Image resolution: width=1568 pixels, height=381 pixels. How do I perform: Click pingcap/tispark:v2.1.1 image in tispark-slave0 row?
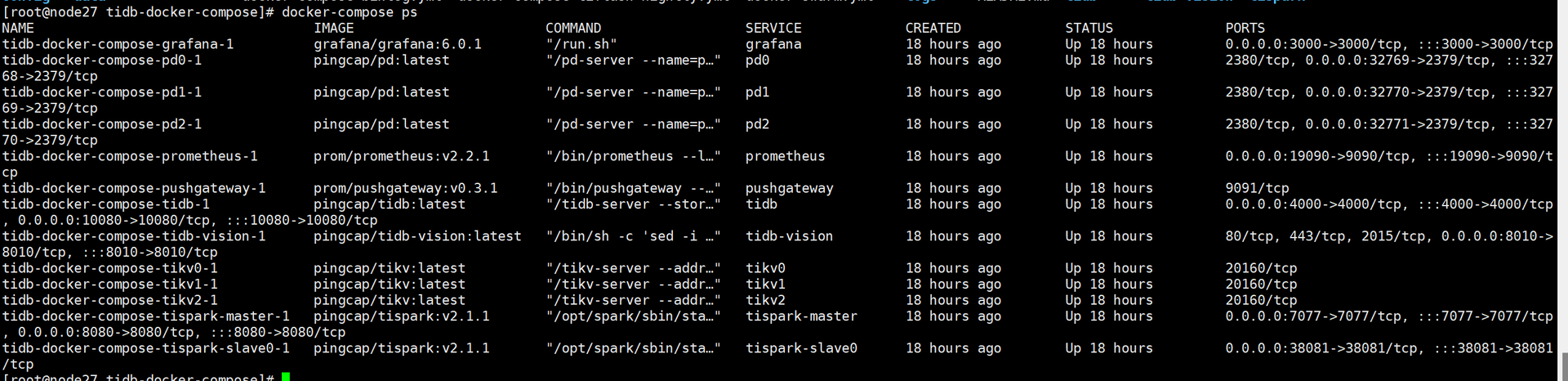[x=402, y=348]
